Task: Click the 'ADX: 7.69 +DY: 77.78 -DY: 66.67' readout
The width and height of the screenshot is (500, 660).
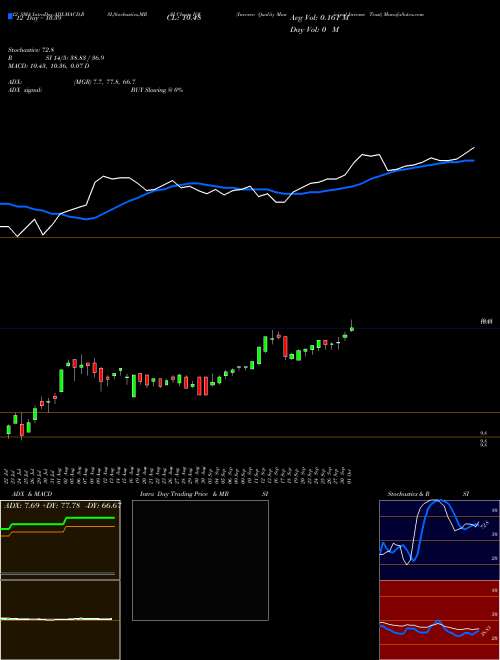Action: click(x=62, y=505)
